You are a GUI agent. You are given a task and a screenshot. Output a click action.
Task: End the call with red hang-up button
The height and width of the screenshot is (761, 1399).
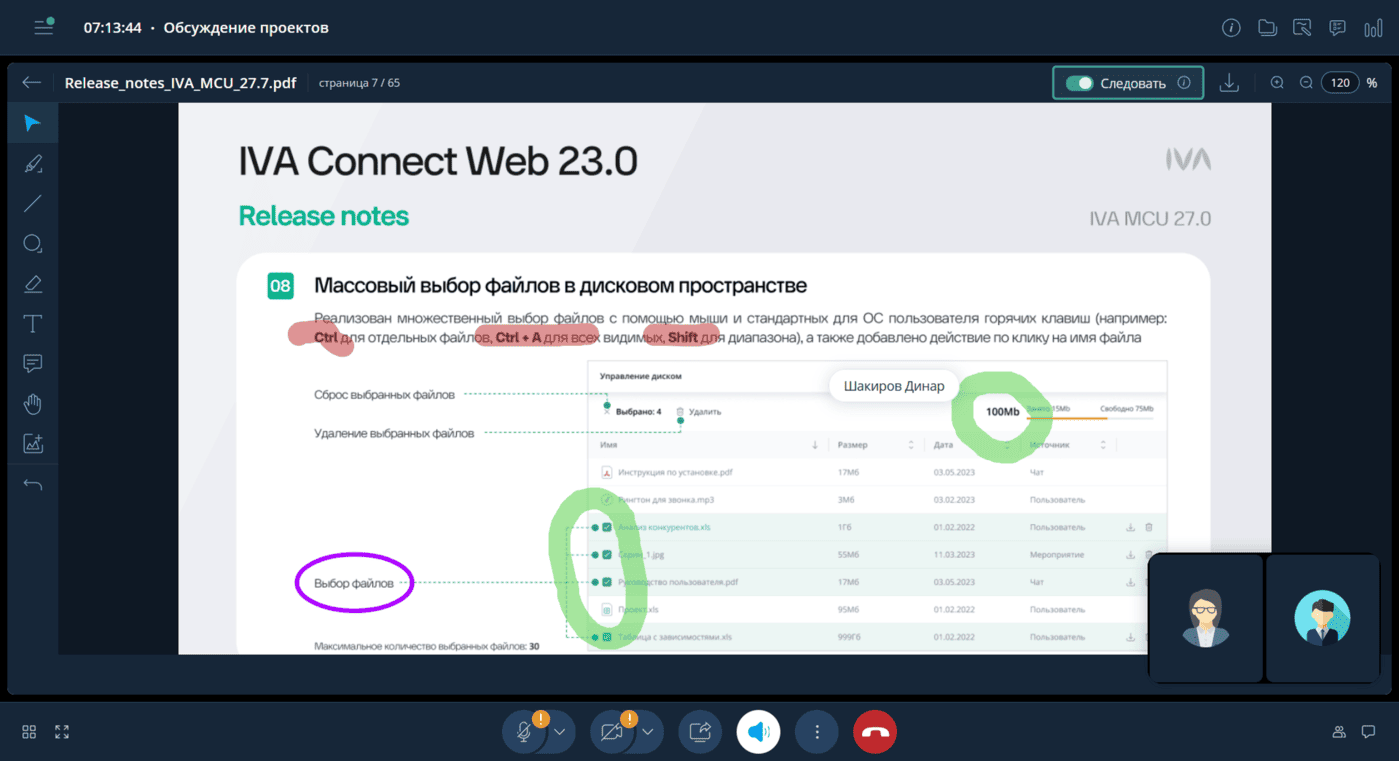click(875, 732)
